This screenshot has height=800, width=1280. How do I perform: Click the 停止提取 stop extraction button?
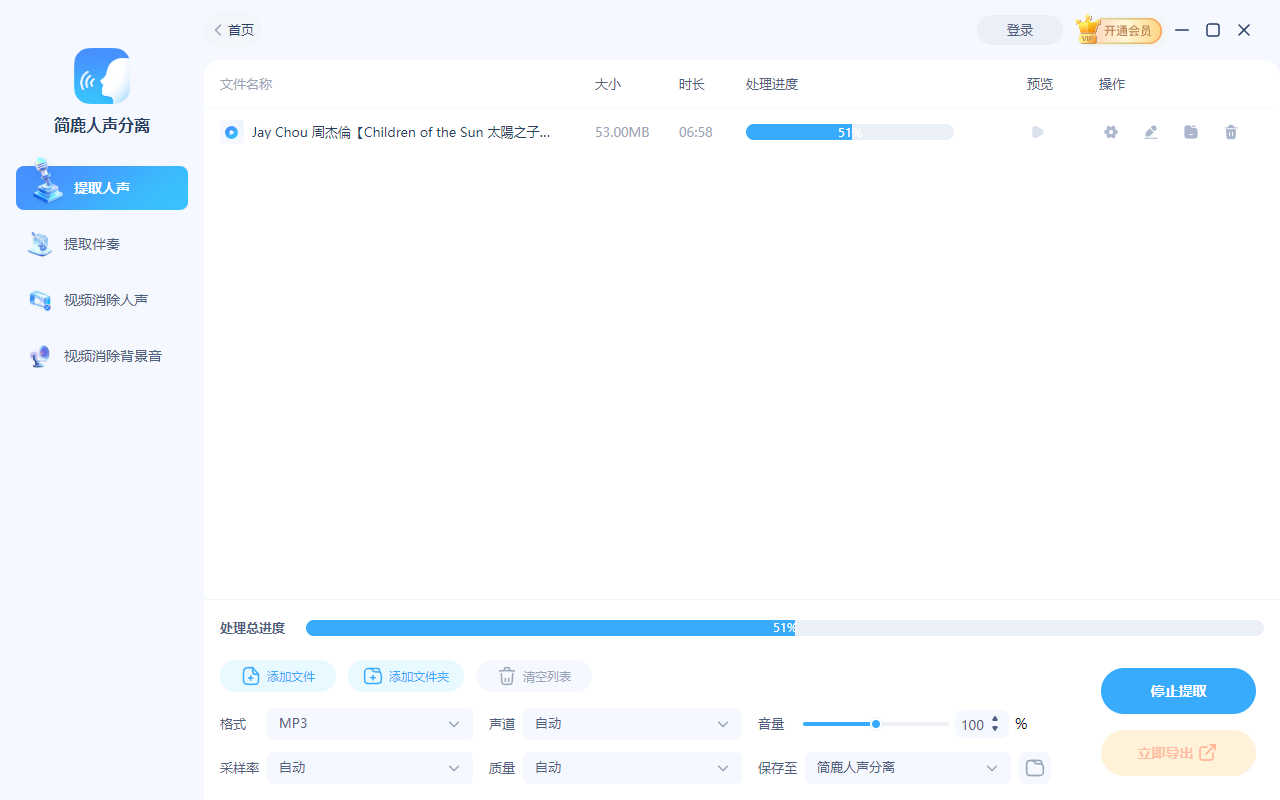coord(1178,690)
